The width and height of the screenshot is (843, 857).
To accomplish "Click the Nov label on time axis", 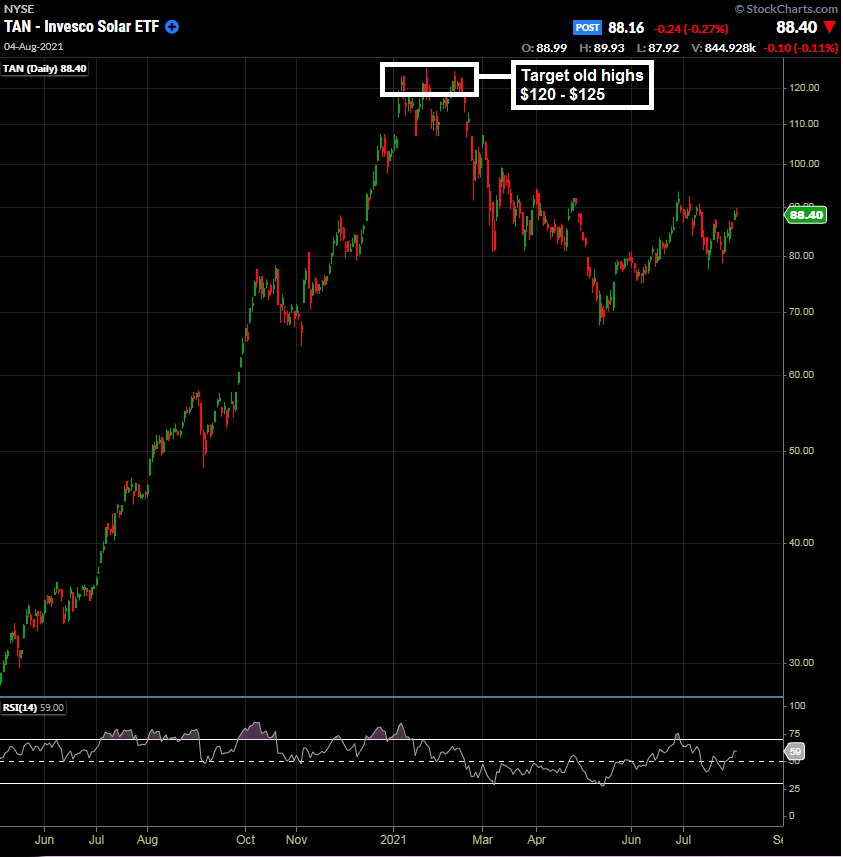I will [296, 839].
